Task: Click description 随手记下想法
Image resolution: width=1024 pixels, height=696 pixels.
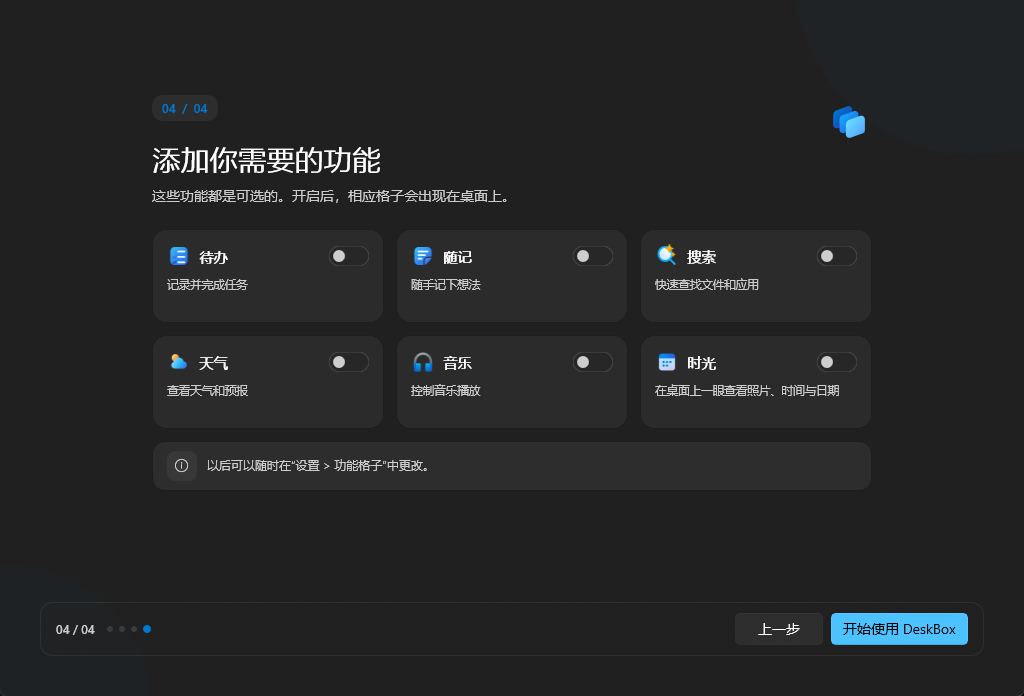Action: (445, 285)
